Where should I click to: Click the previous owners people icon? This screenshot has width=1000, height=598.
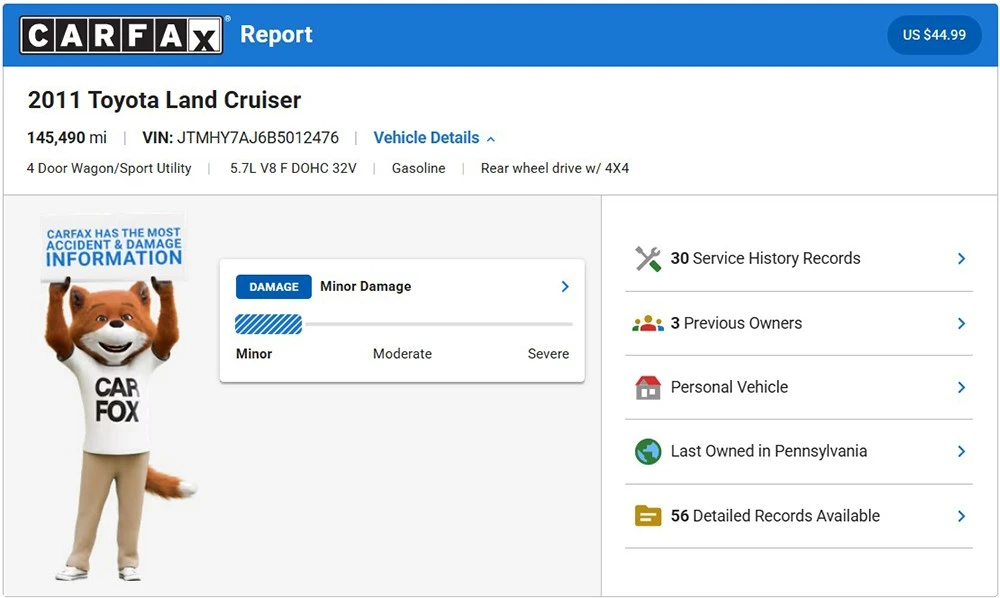coord(648,323)
